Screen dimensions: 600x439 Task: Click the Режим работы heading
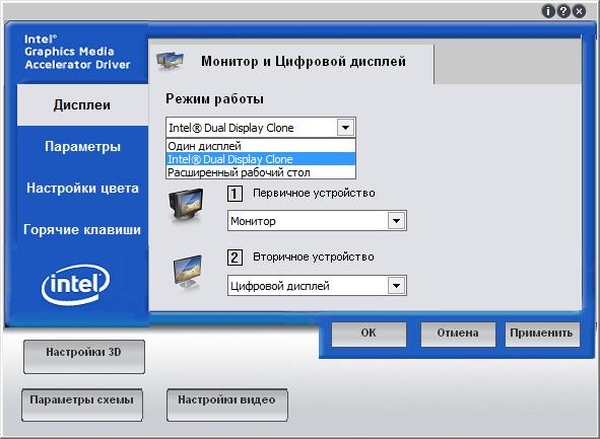(x=215, y=99)
